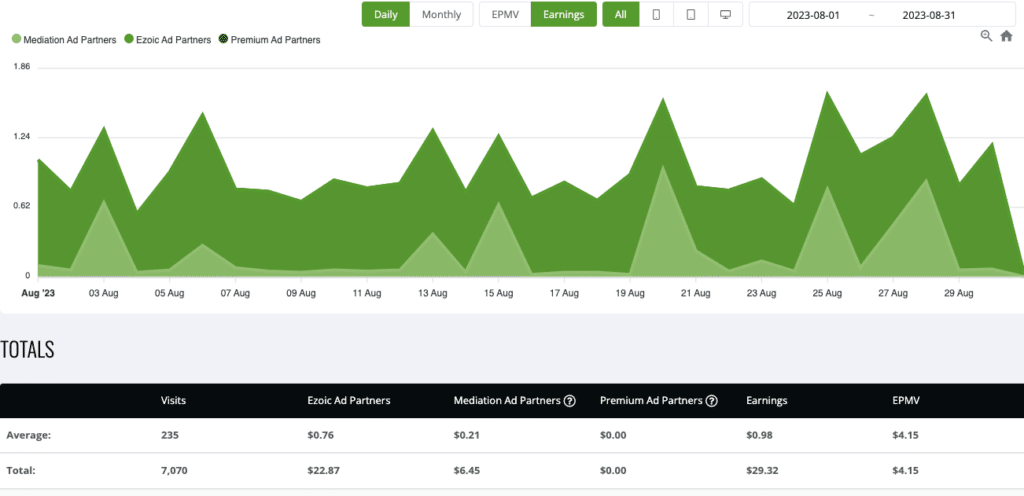Select average Ezoic value $0.76
1024x496 pixels.
coord(321,435)
